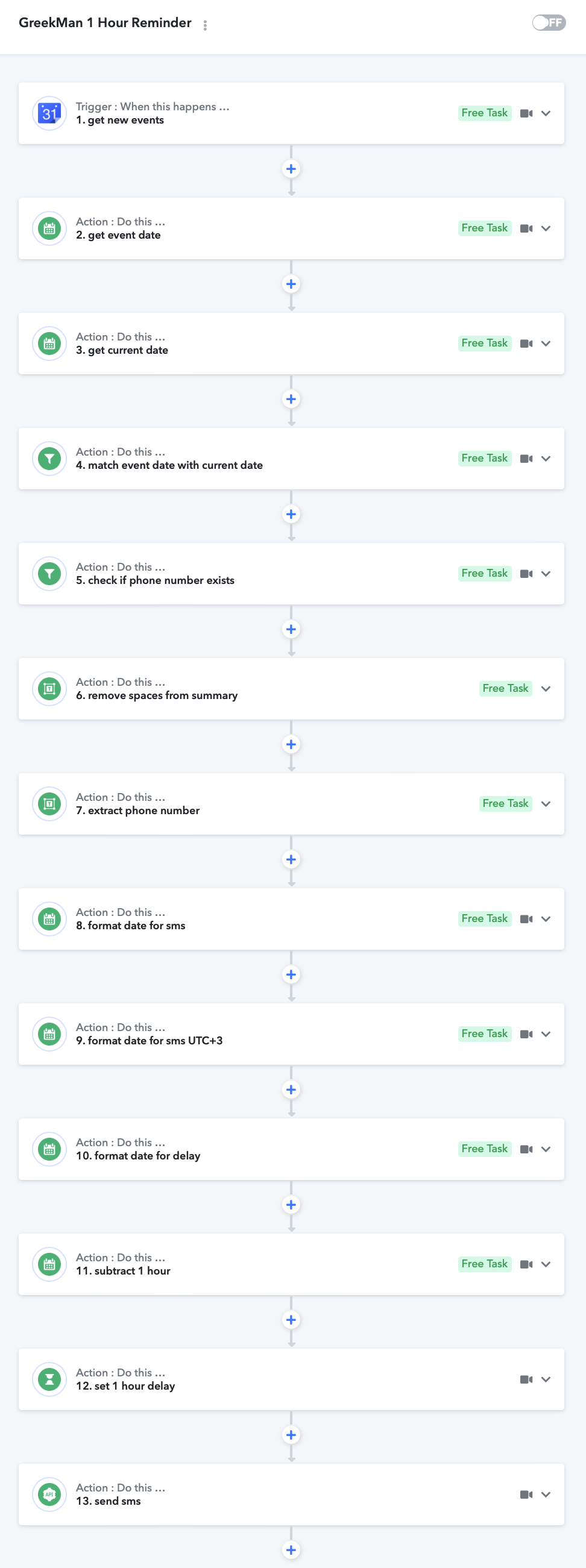Expand the get new events trigger step

(546, 113)
